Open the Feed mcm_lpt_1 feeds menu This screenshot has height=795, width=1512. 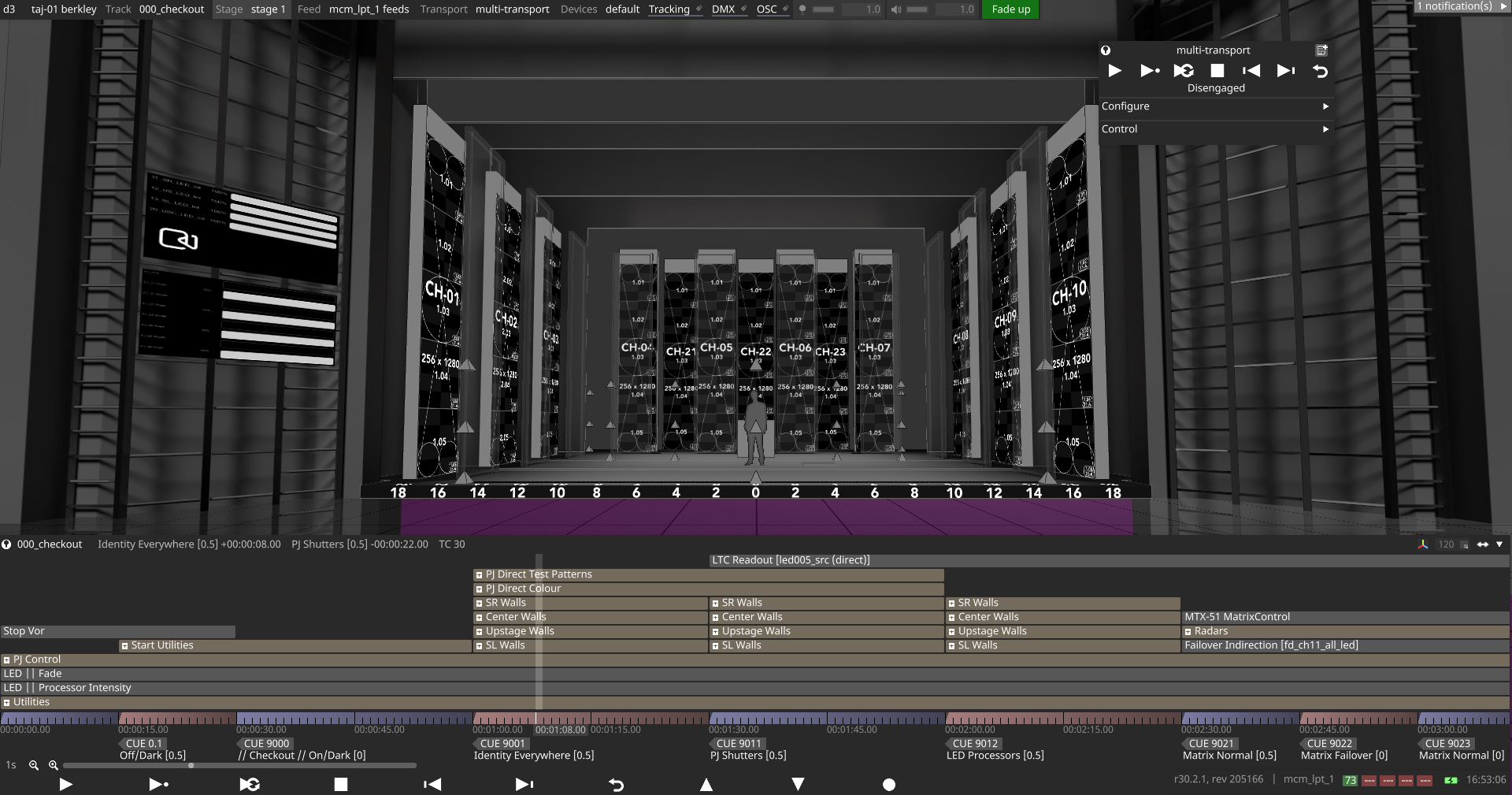pyautogui.click(x=353, y=9)
